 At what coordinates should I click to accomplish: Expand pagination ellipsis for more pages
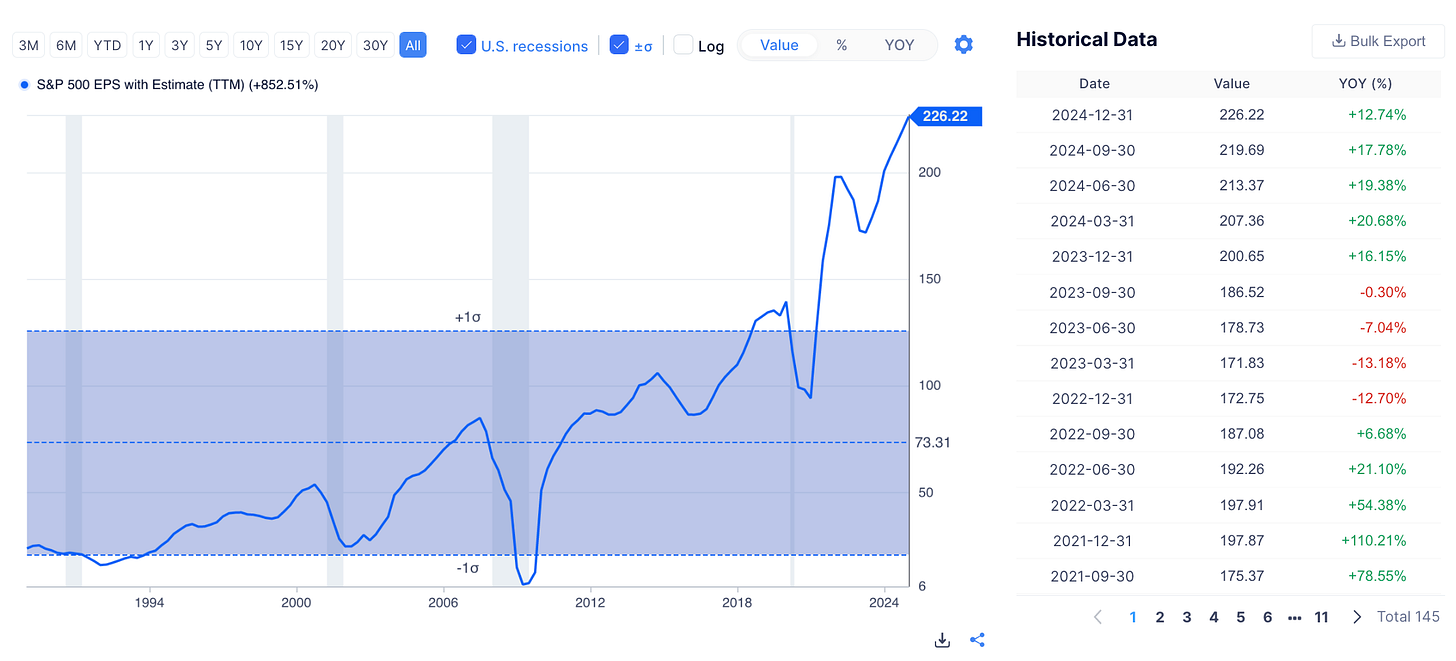1294,617
